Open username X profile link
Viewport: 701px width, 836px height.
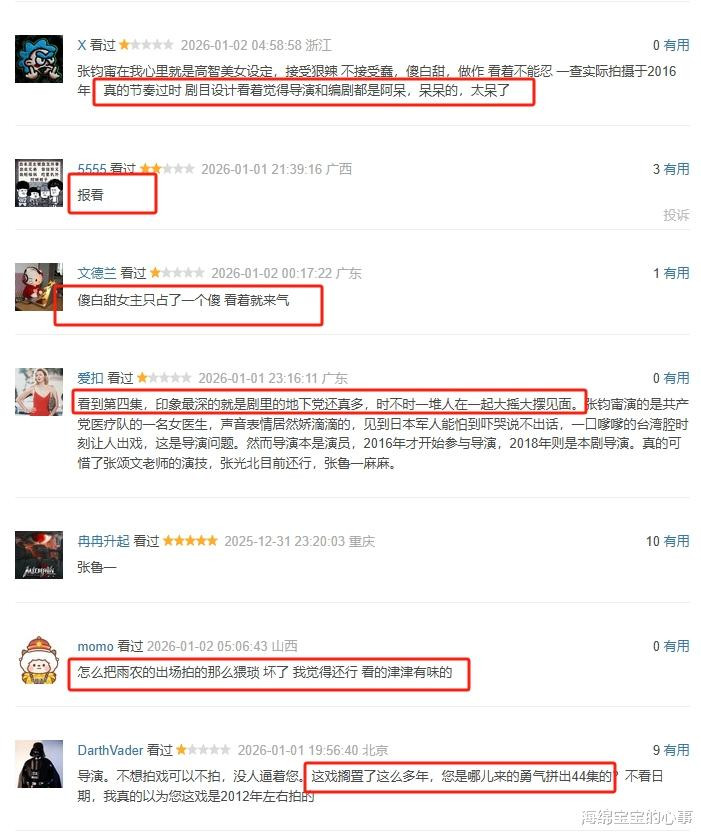[x=82, y=45]
